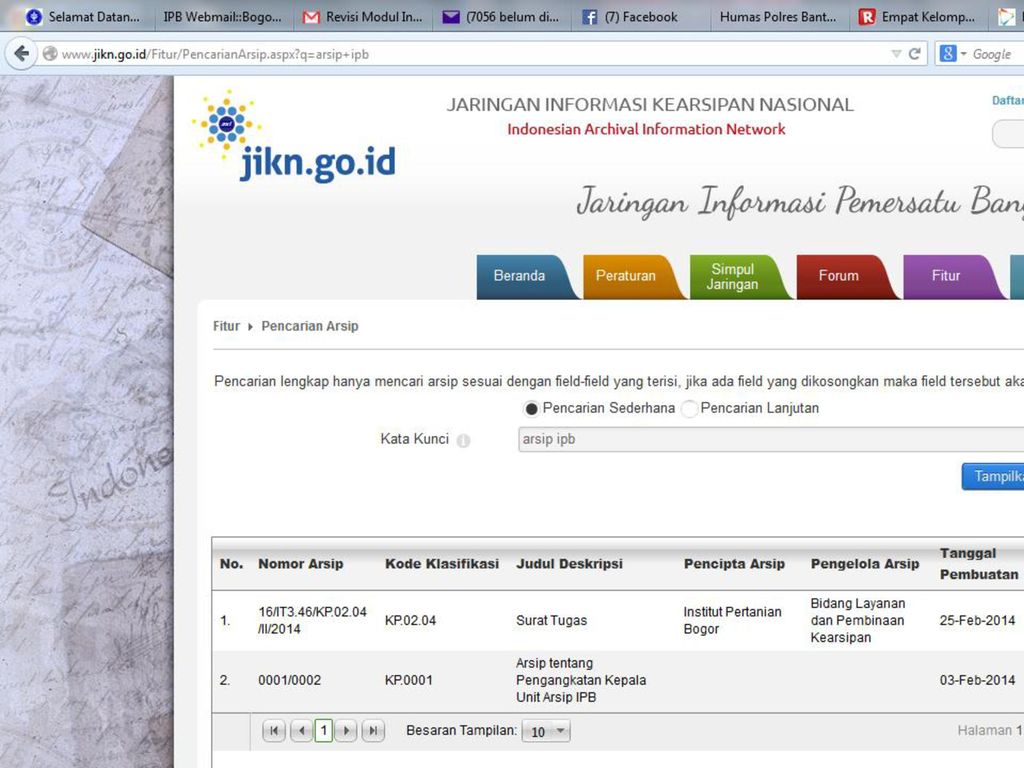This screenshot has height=768, width=1024.
Task: Open the URL history dropdown arrow
Action: pos(896,54)
